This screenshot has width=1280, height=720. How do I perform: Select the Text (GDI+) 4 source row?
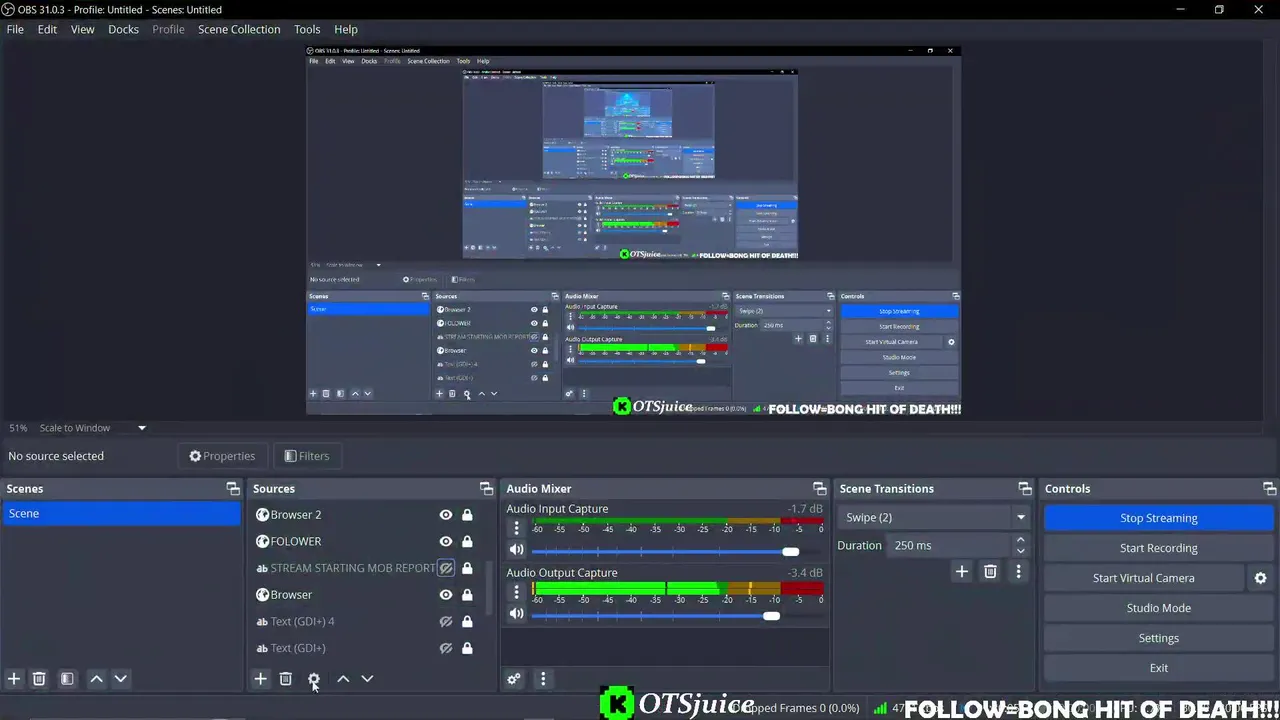point(365,621)
